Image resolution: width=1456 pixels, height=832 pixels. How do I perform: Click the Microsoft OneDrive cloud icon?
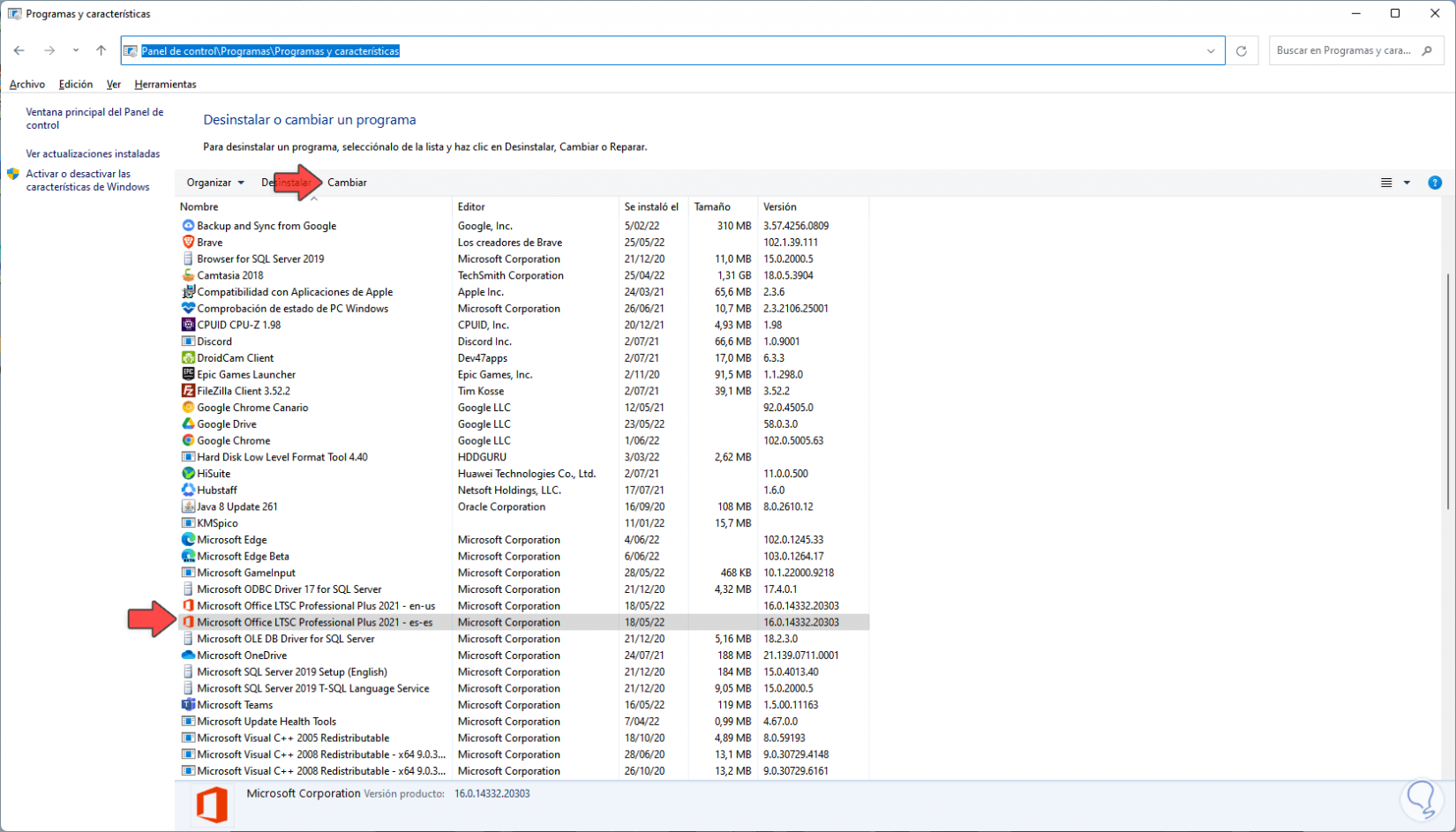[x=188, y=656]
